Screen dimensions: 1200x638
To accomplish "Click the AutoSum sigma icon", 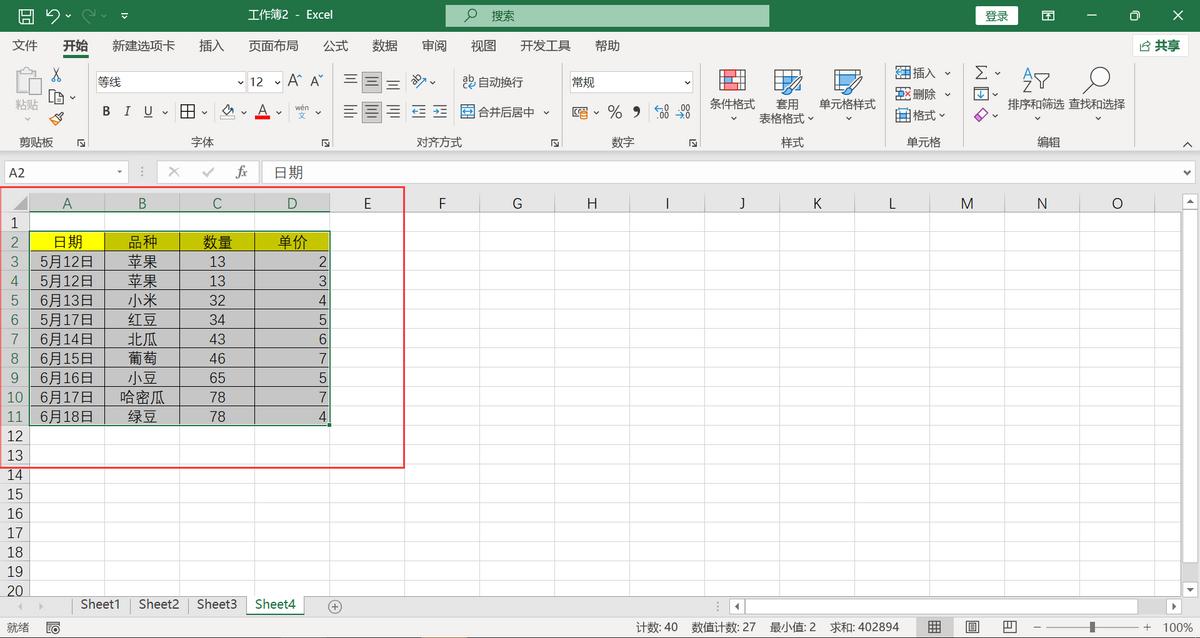I will pos(981,73).
